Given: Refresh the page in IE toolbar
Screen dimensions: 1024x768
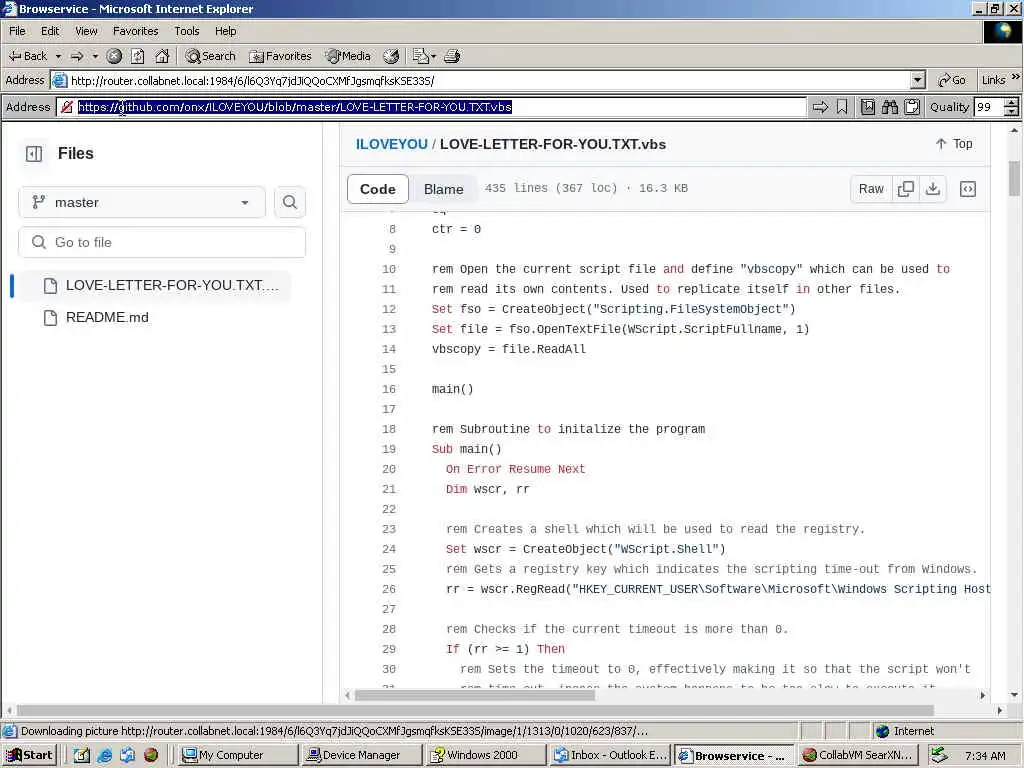Looking at the screenshot, I should pos(138,56).
